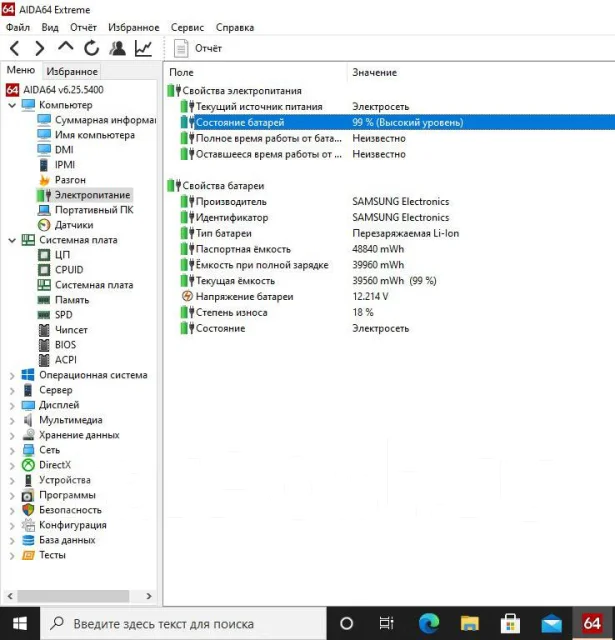Expand the Дисплей tree branch
Image resolution: width=615 pixels, height=640 pixels.
coord(12,406)
